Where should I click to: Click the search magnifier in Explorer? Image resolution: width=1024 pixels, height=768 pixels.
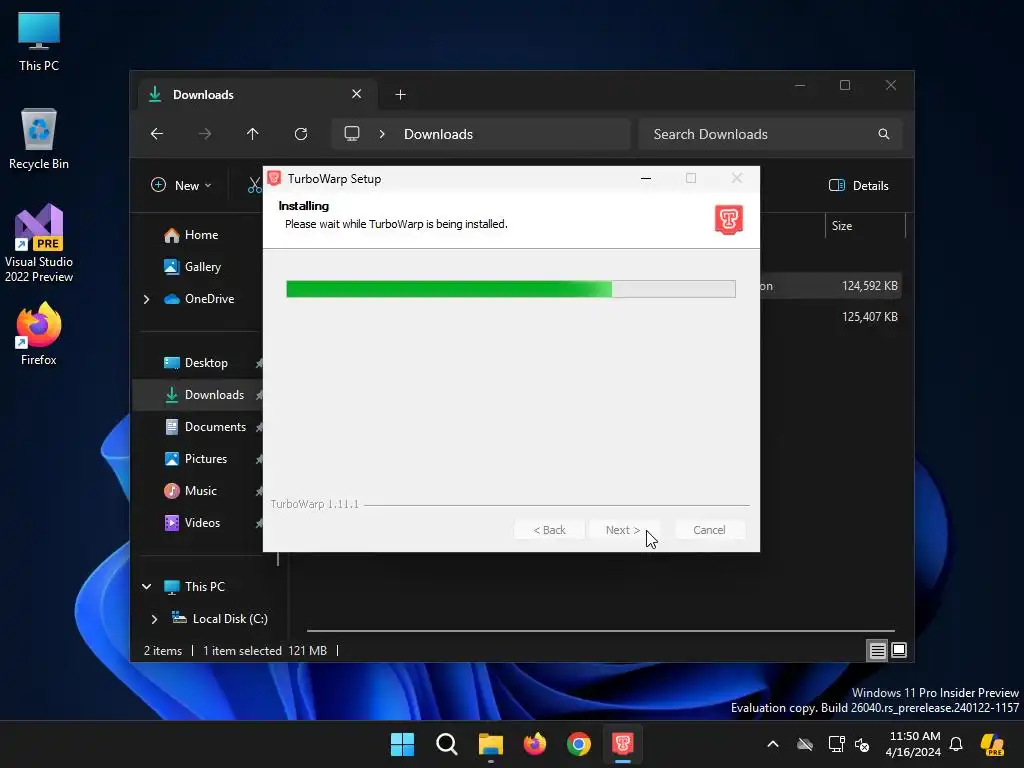coord(884,134)
